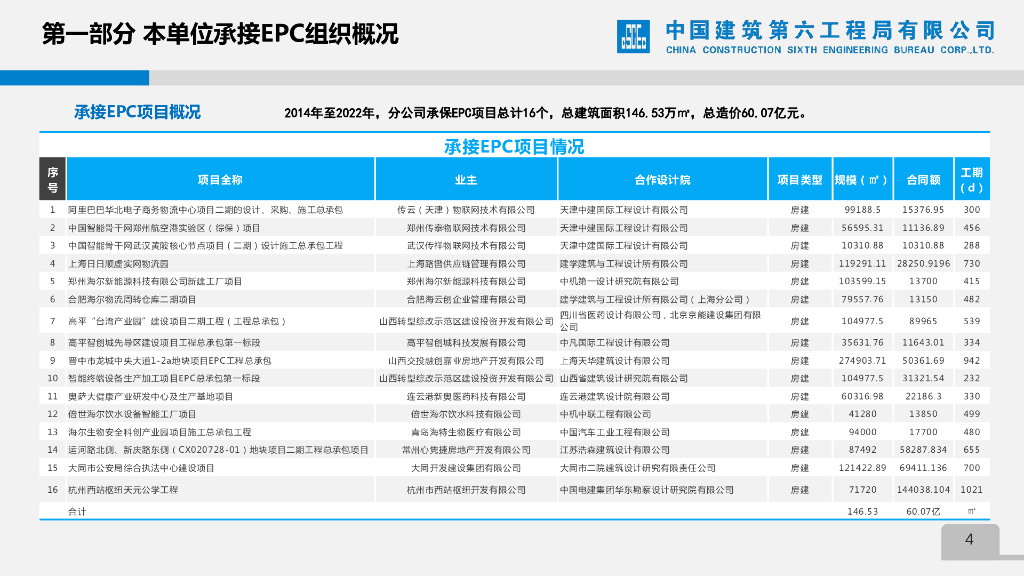Select project 中国智能骨干网武汉黄陂核心节点项目
The image size is (1024, 576).
(x=206, y=246)
